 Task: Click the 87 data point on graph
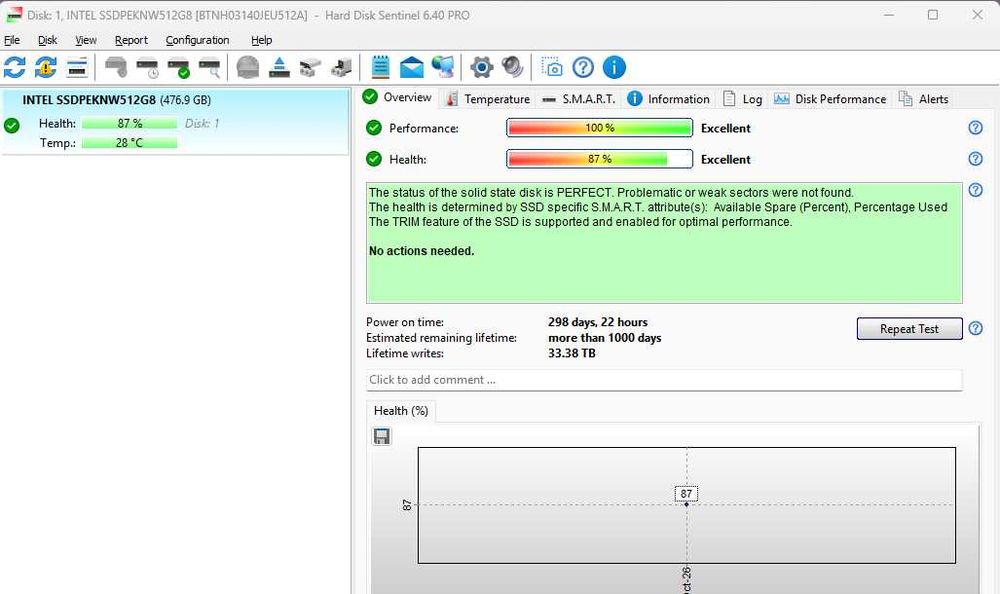686,504
